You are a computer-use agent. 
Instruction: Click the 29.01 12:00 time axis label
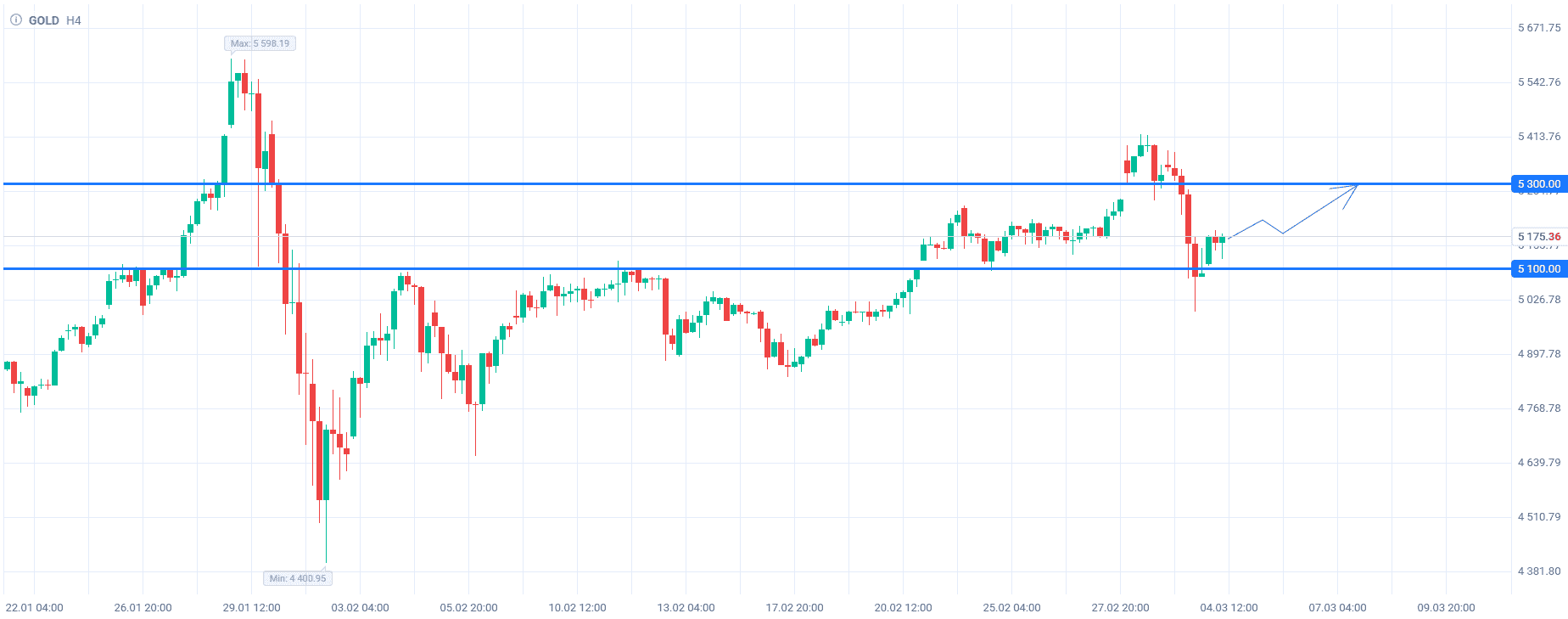tap(252, 607)
